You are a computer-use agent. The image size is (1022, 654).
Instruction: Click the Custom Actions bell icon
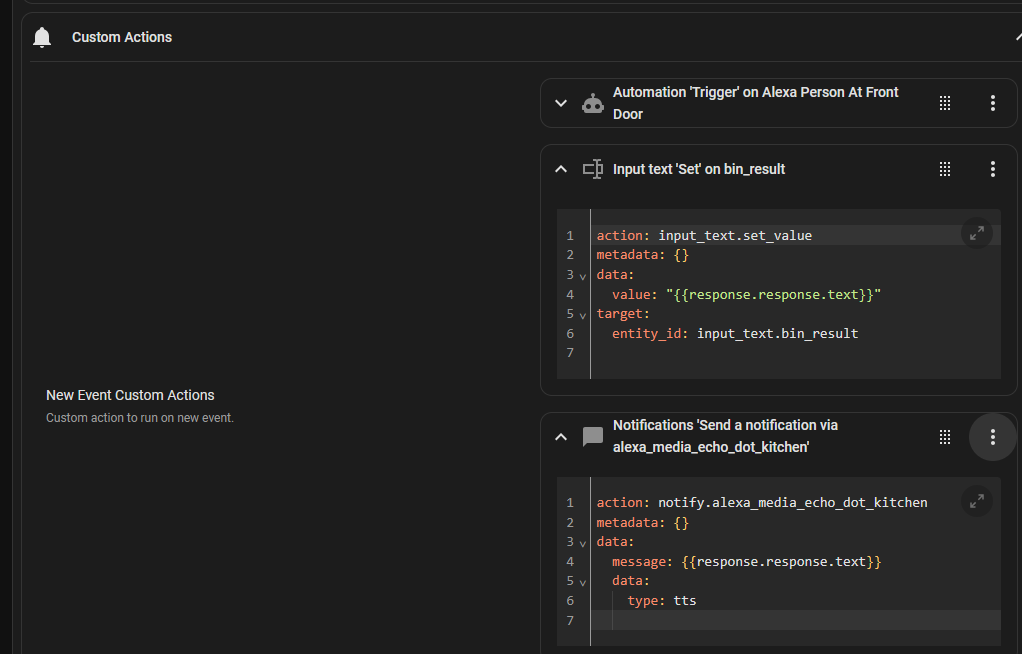[42, 37]
